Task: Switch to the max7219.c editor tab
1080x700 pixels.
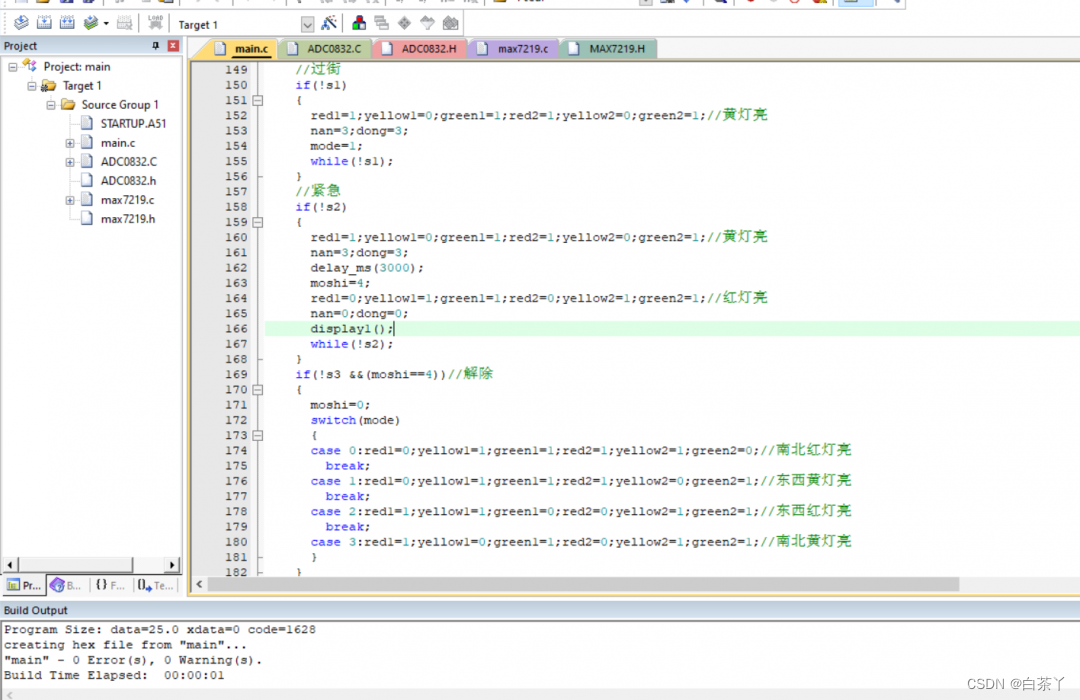Action: (x=514, y=48)
